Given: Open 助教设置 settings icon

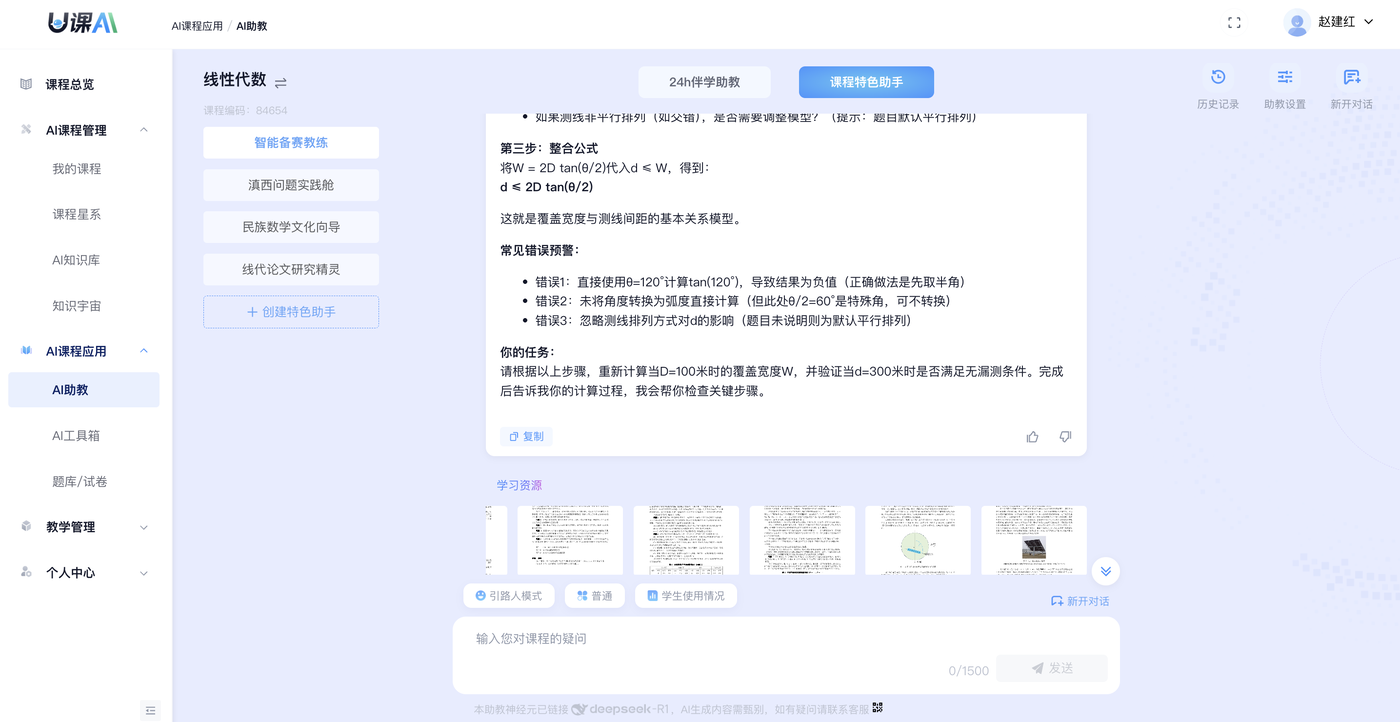Looking at the screenshot, I should 1284,78.
